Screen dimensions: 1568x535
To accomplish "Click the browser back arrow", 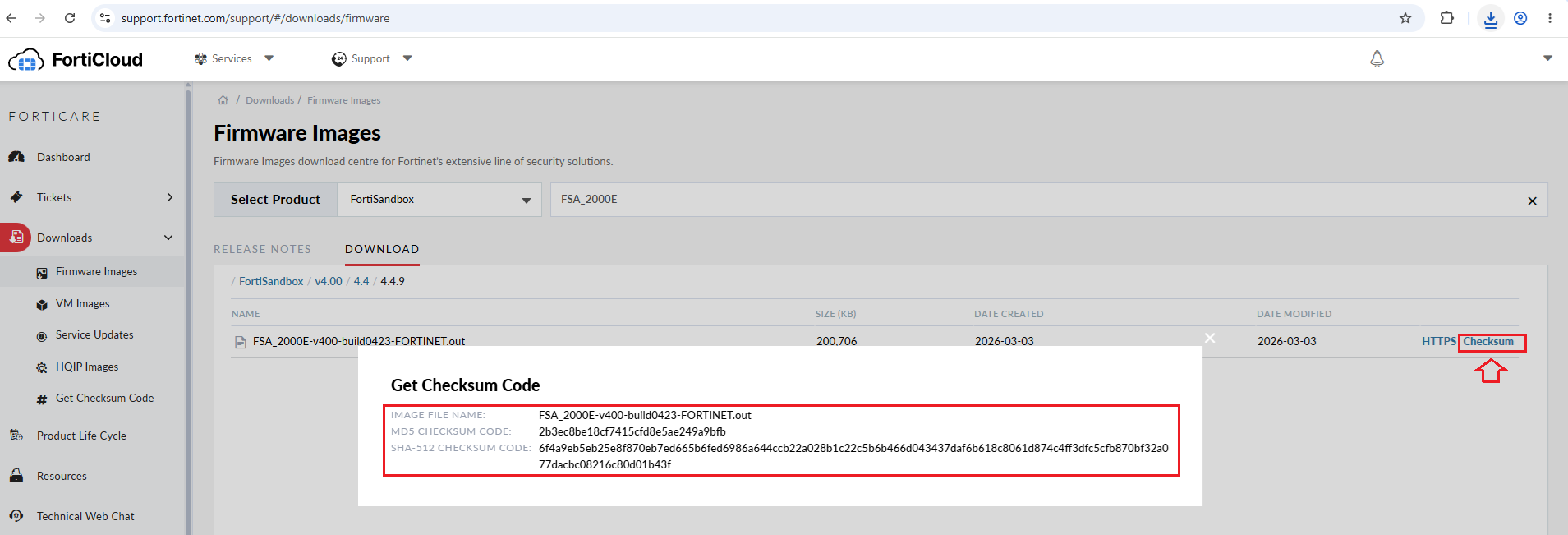I will click(x=11, y=18).
